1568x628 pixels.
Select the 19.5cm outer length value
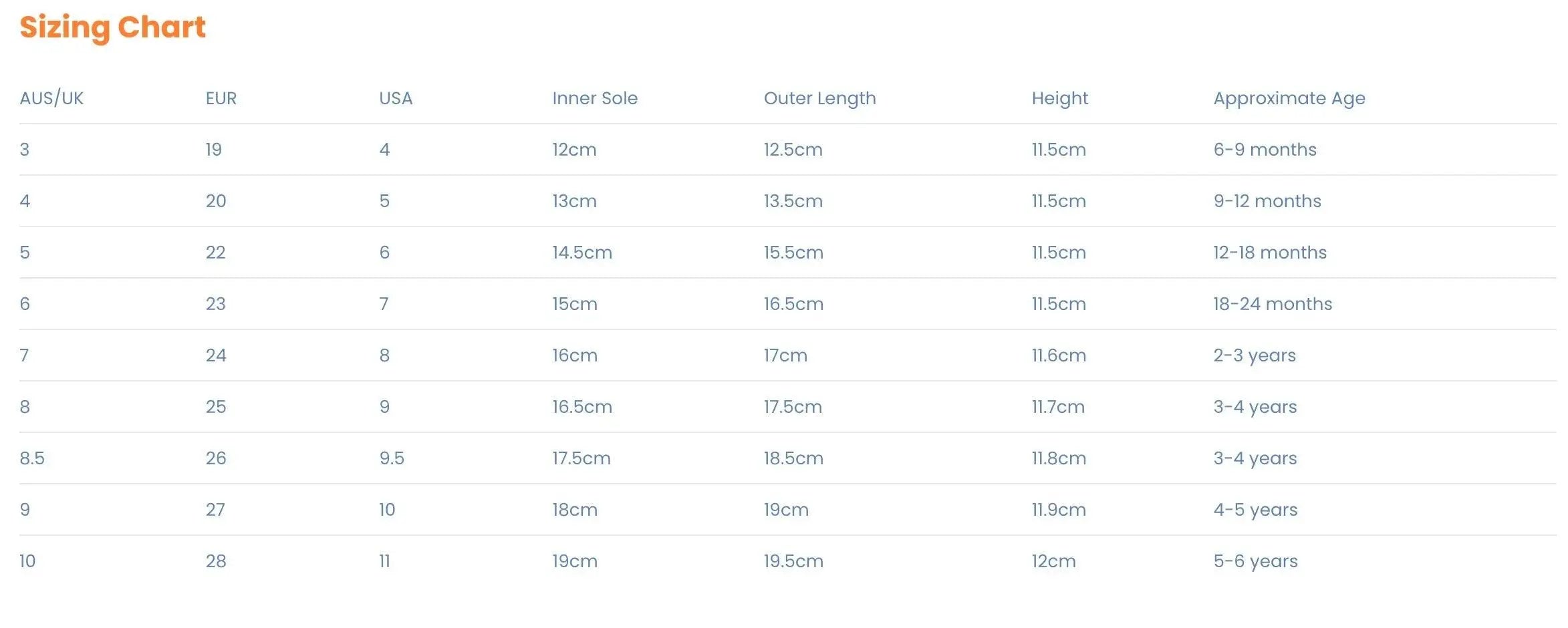(x=793, y=561)
